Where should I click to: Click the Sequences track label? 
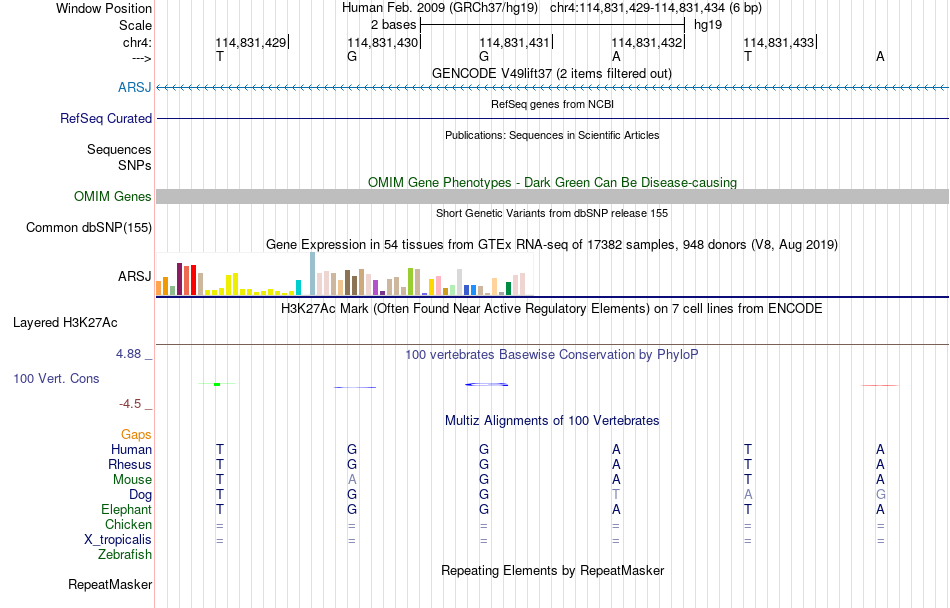[119, 150]
